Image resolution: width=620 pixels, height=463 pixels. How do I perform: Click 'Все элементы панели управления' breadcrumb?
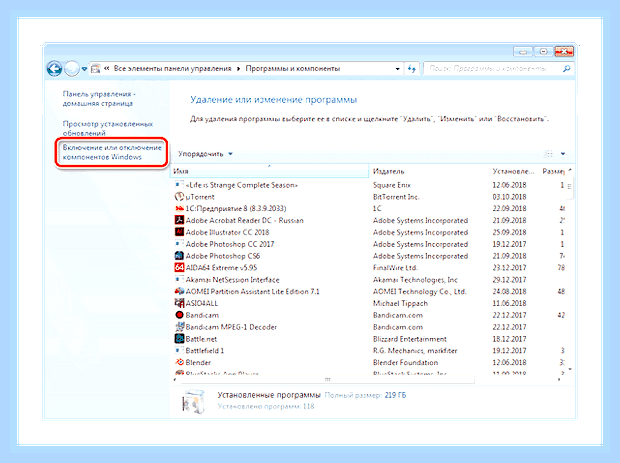click(x=172, y=68)
